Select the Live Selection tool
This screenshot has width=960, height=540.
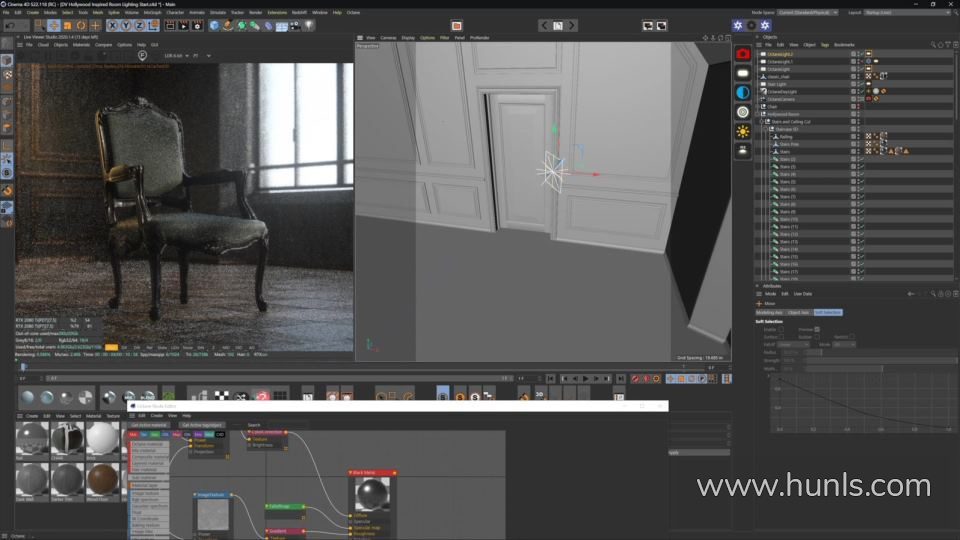pos(40,26)
